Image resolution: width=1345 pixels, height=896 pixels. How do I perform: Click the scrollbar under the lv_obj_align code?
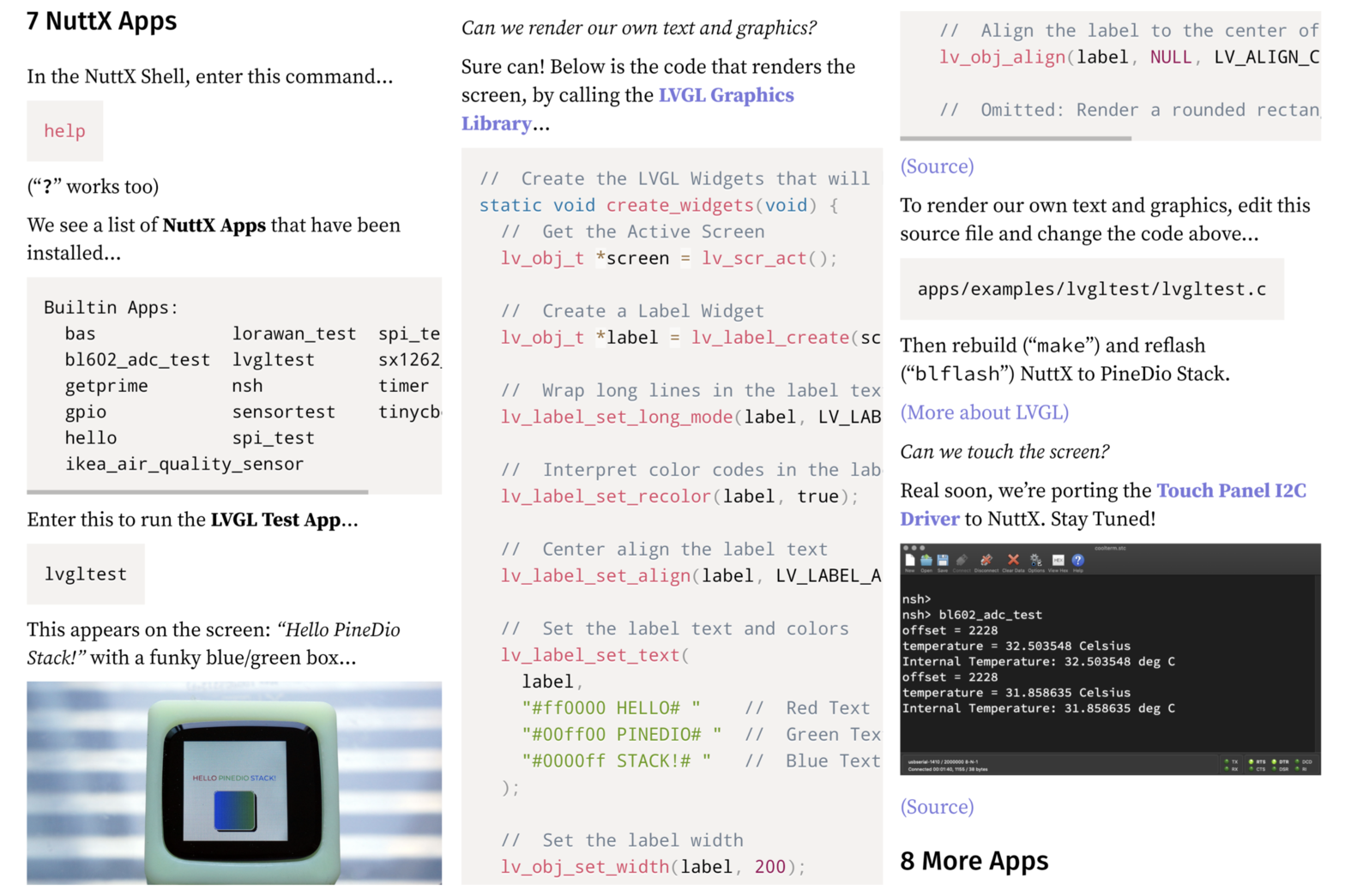point(1016,138)
